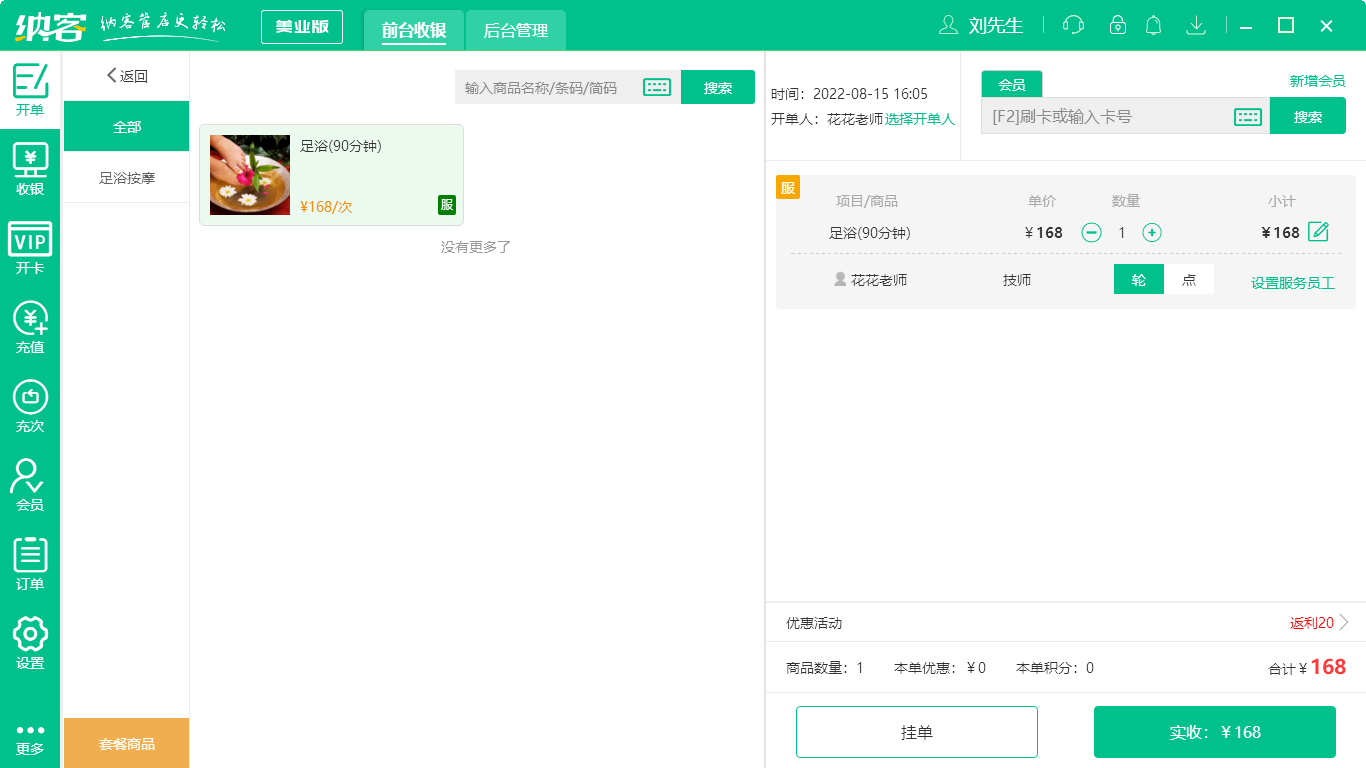This screenshot has width=1366, height=768.
Task: Switch to the 后台管理 tab
Action: [x=517, y=30]
